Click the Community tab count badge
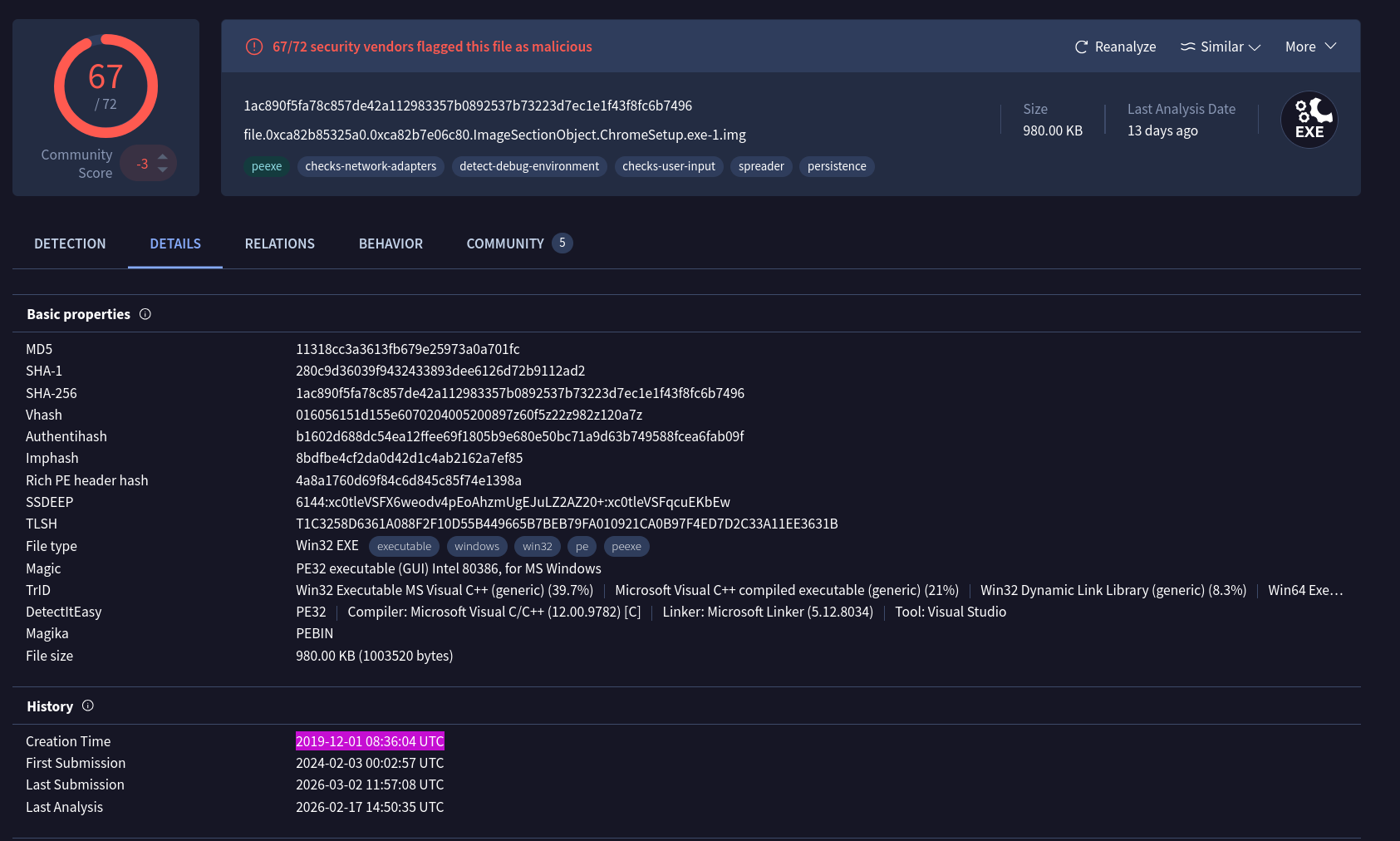This screenshot has width=1400, height=841. tap(562, 243)
